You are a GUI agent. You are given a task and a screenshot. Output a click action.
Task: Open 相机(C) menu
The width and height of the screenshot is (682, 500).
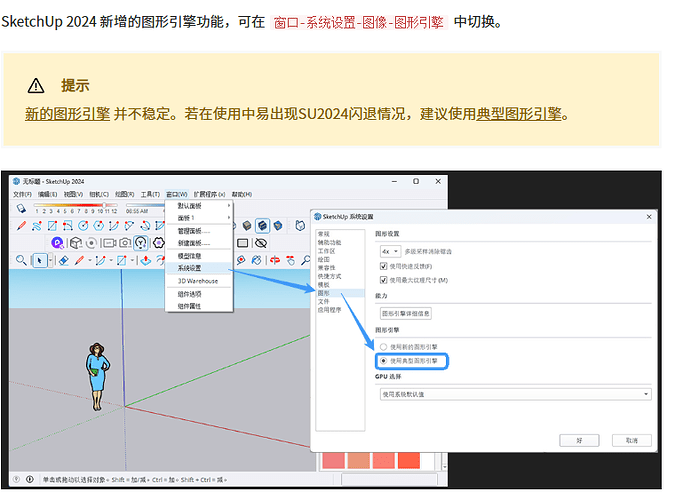click(x=99, y=194)
